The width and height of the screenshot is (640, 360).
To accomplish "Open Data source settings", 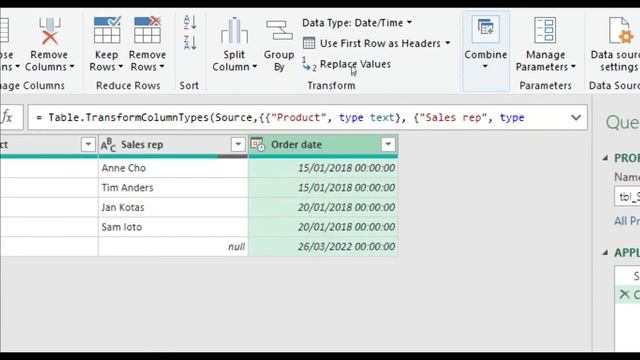I will click(x=616, y=44).
